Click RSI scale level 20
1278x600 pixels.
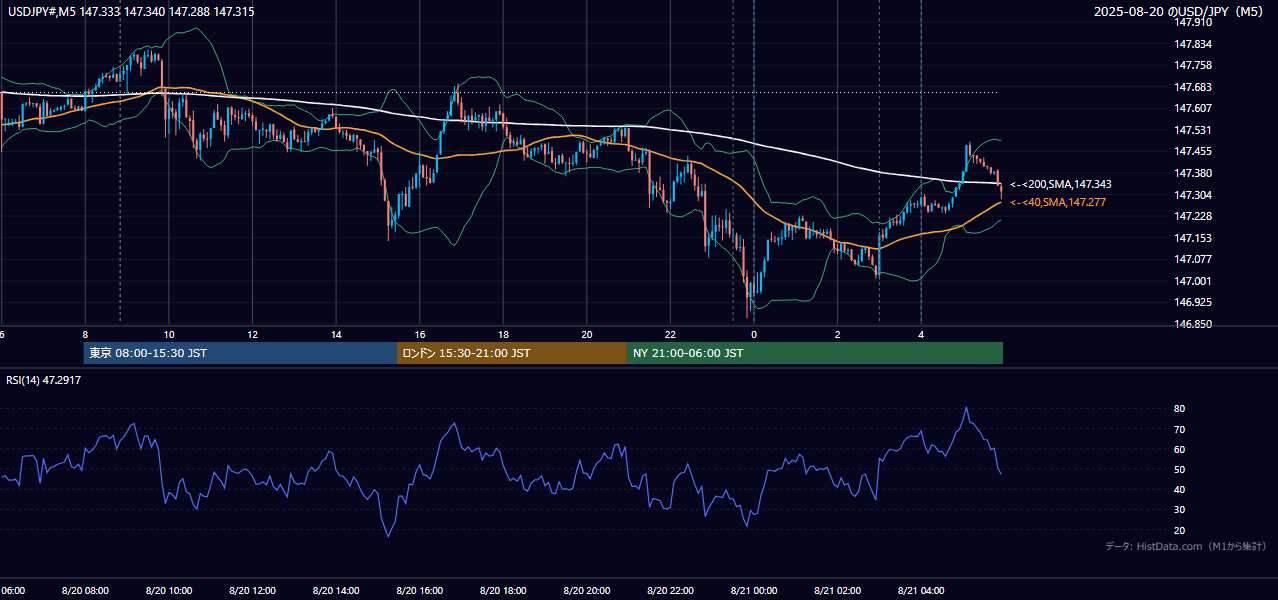(x=1180, y=530)
